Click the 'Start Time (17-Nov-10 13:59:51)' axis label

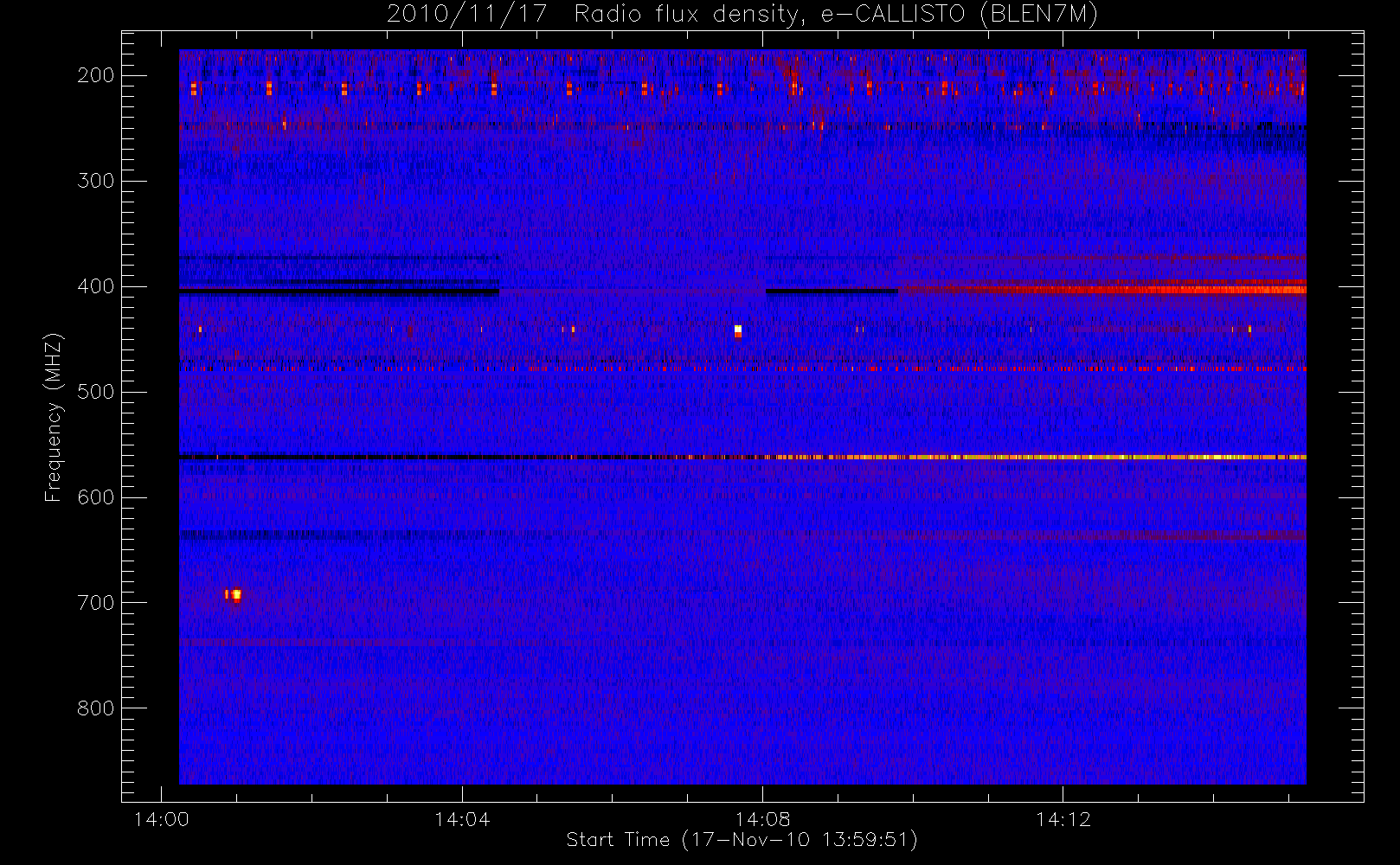pyautogui.click(x=742, y=840)
